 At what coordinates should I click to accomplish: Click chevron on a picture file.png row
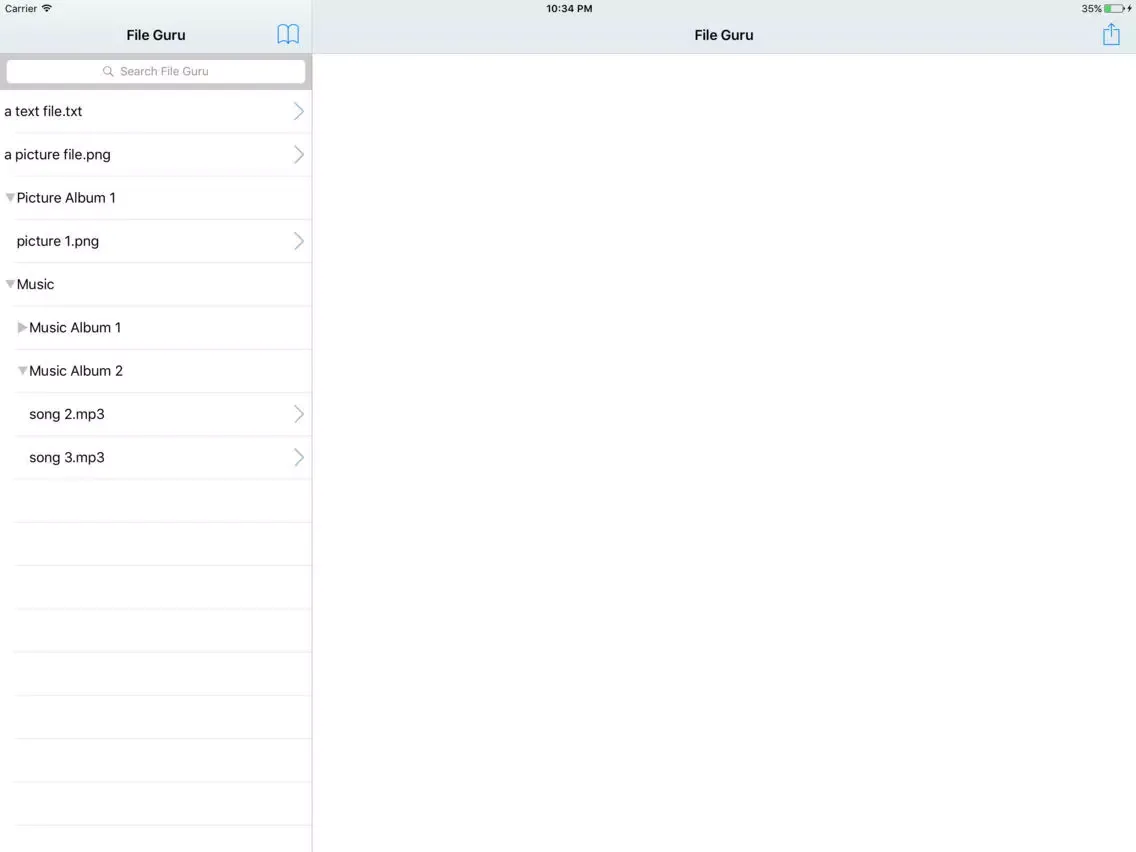pos(298,154)
